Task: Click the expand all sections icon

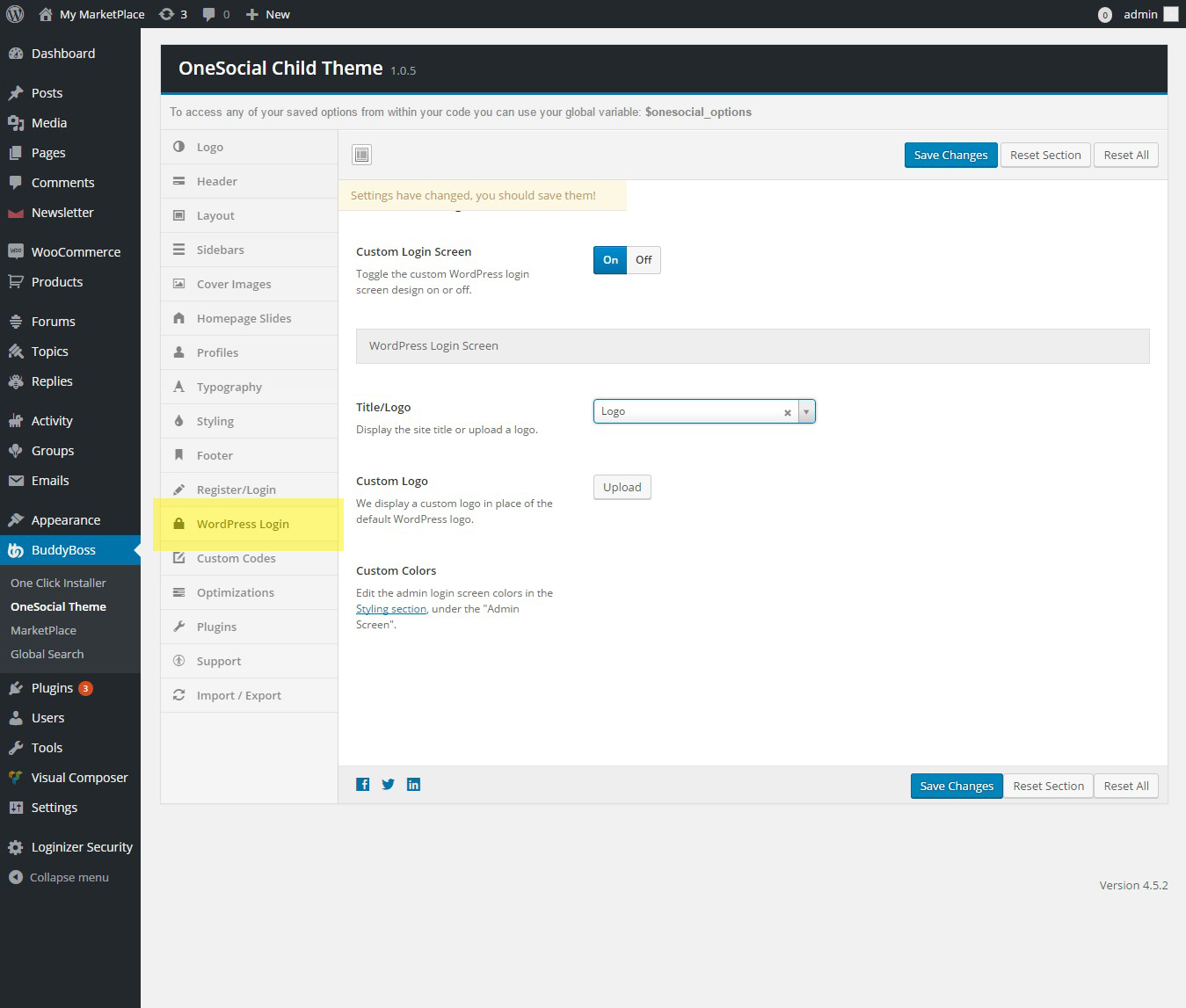Action: [x=361, y=156]
